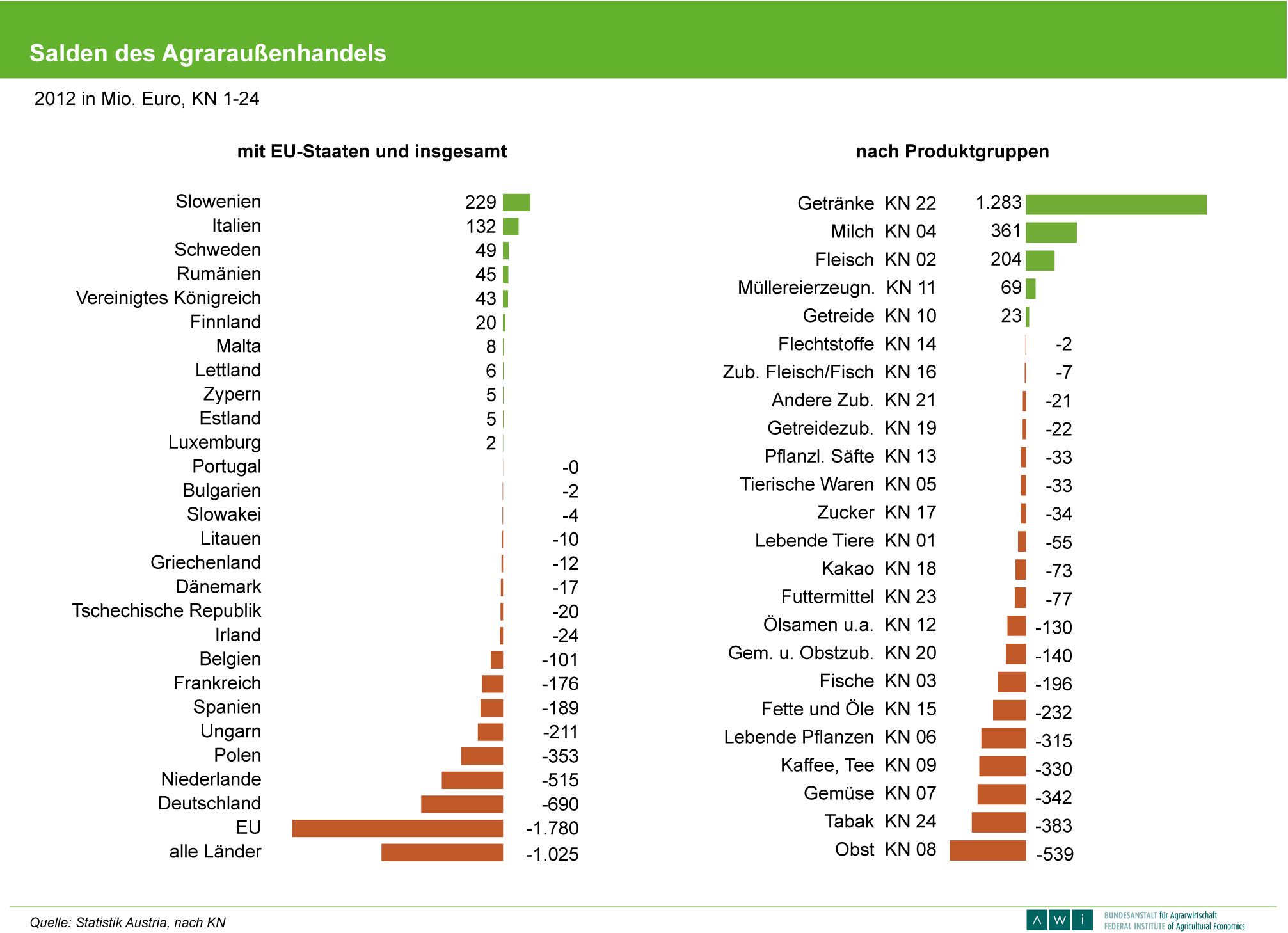Select second green bar in right chart
Viewport: 1288px width, 933px height.
[x=1051, y=232]
